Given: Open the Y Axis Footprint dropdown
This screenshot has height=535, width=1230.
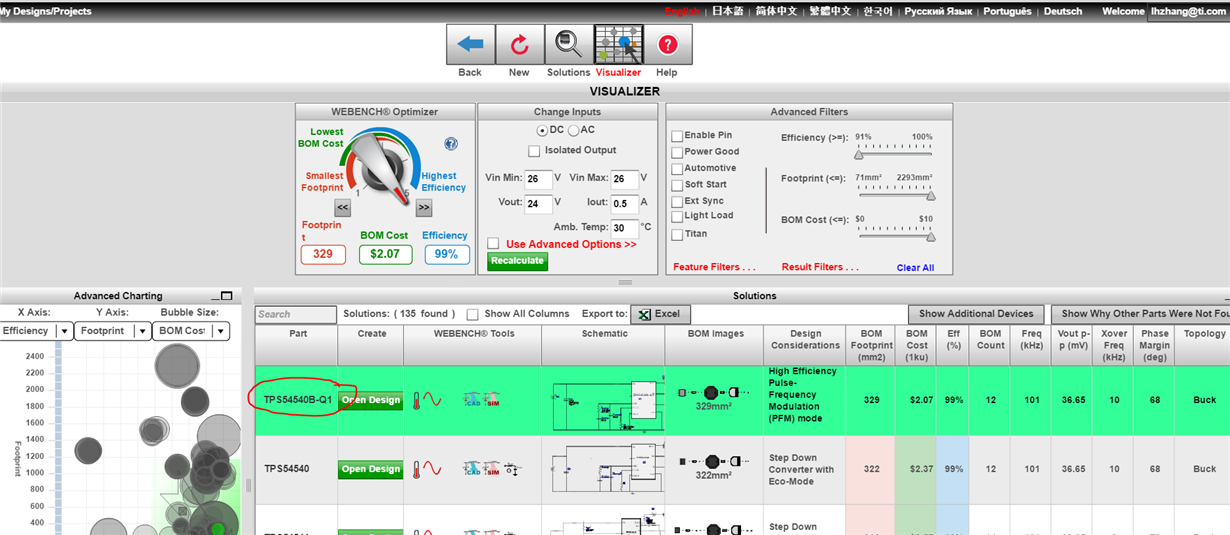Looking at the screenshot, I should pyautogui.click(x=113, y=331).
